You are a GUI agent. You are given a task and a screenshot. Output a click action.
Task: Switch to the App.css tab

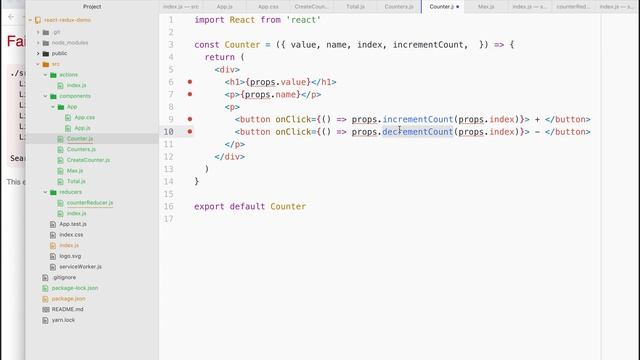pos(268,7)
